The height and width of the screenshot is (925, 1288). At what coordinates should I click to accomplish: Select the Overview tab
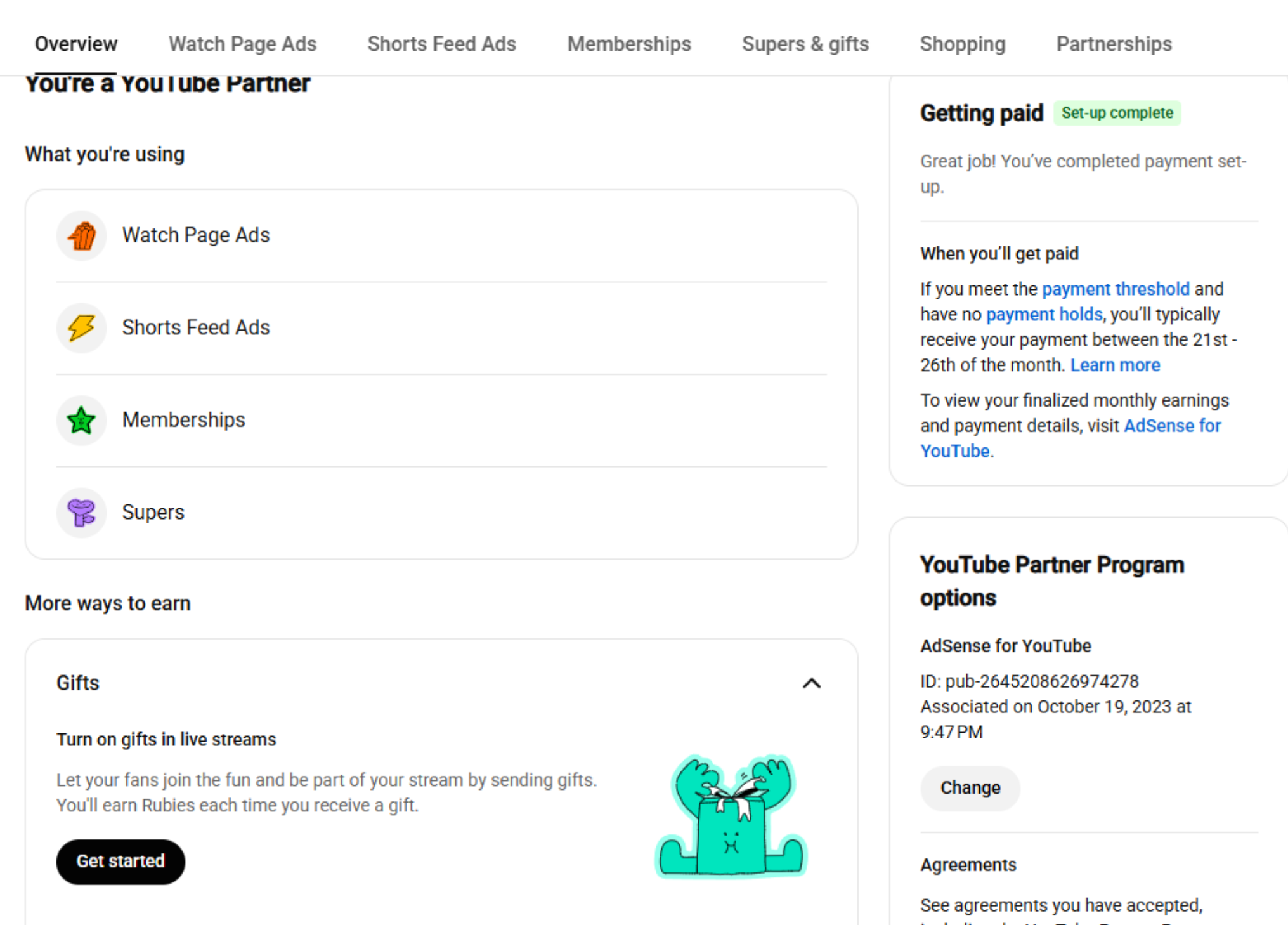(x=76, y=44)
